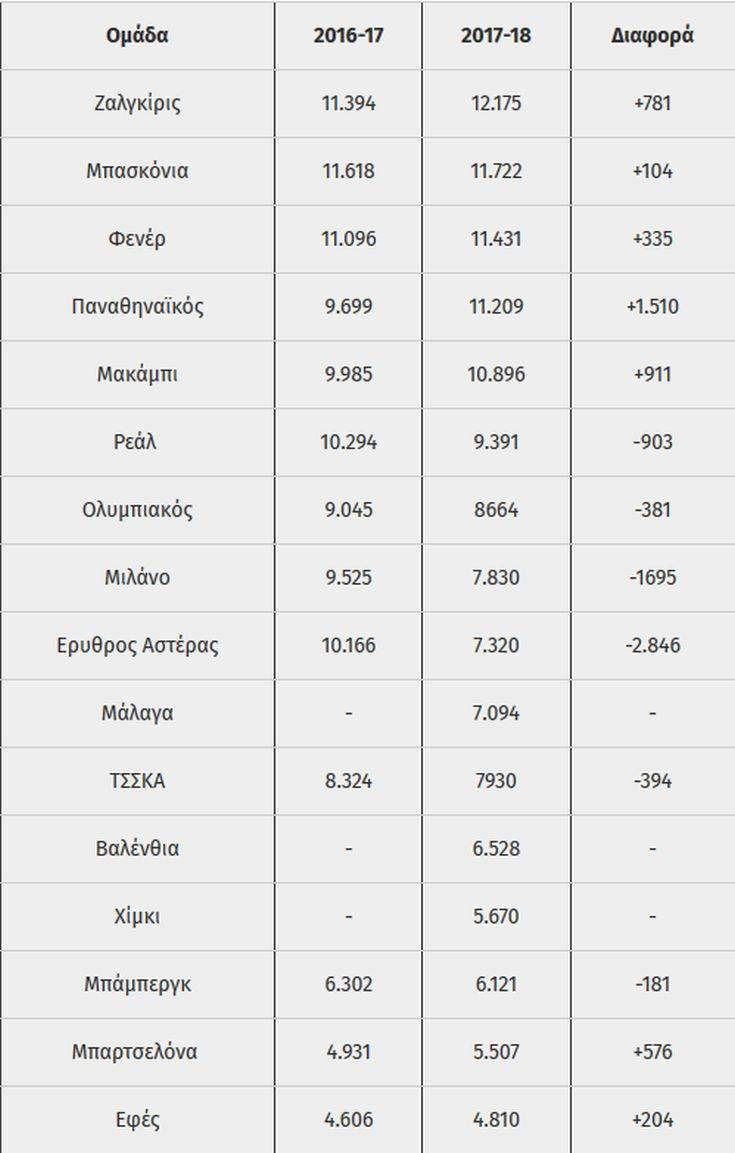Click the Μπαρτσελόνα team name
Screen dimensions: 735x1153
[137, 1052]
